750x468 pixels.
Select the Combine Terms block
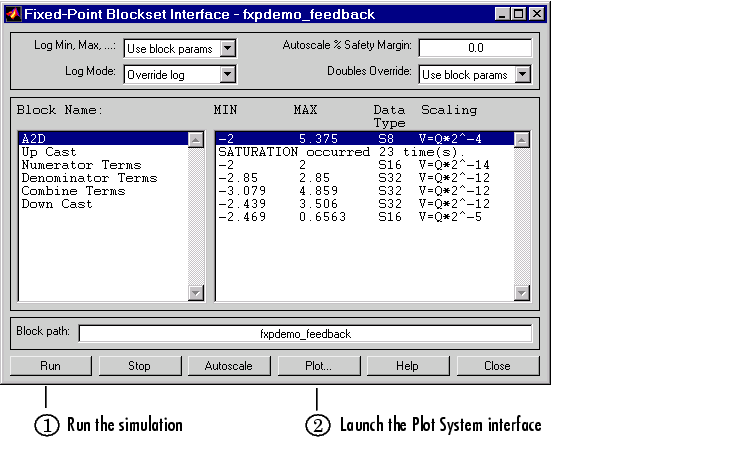tap(103, 191)
